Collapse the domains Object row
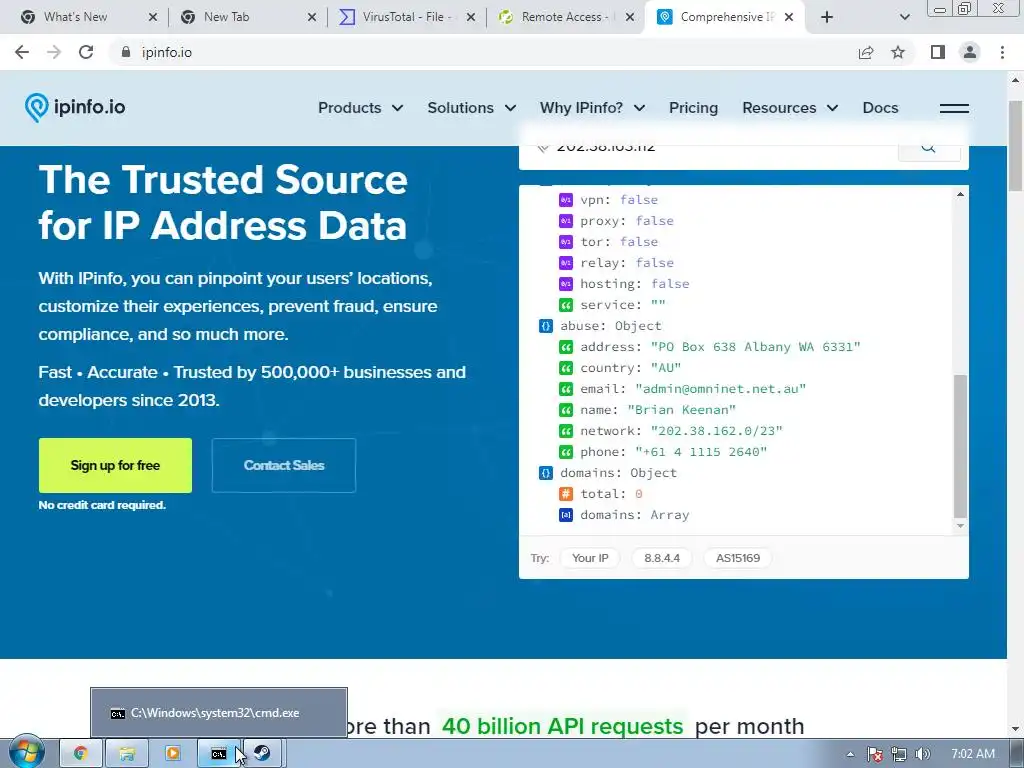This screenshot has height=768, width=1024. (x=607, y=473)
